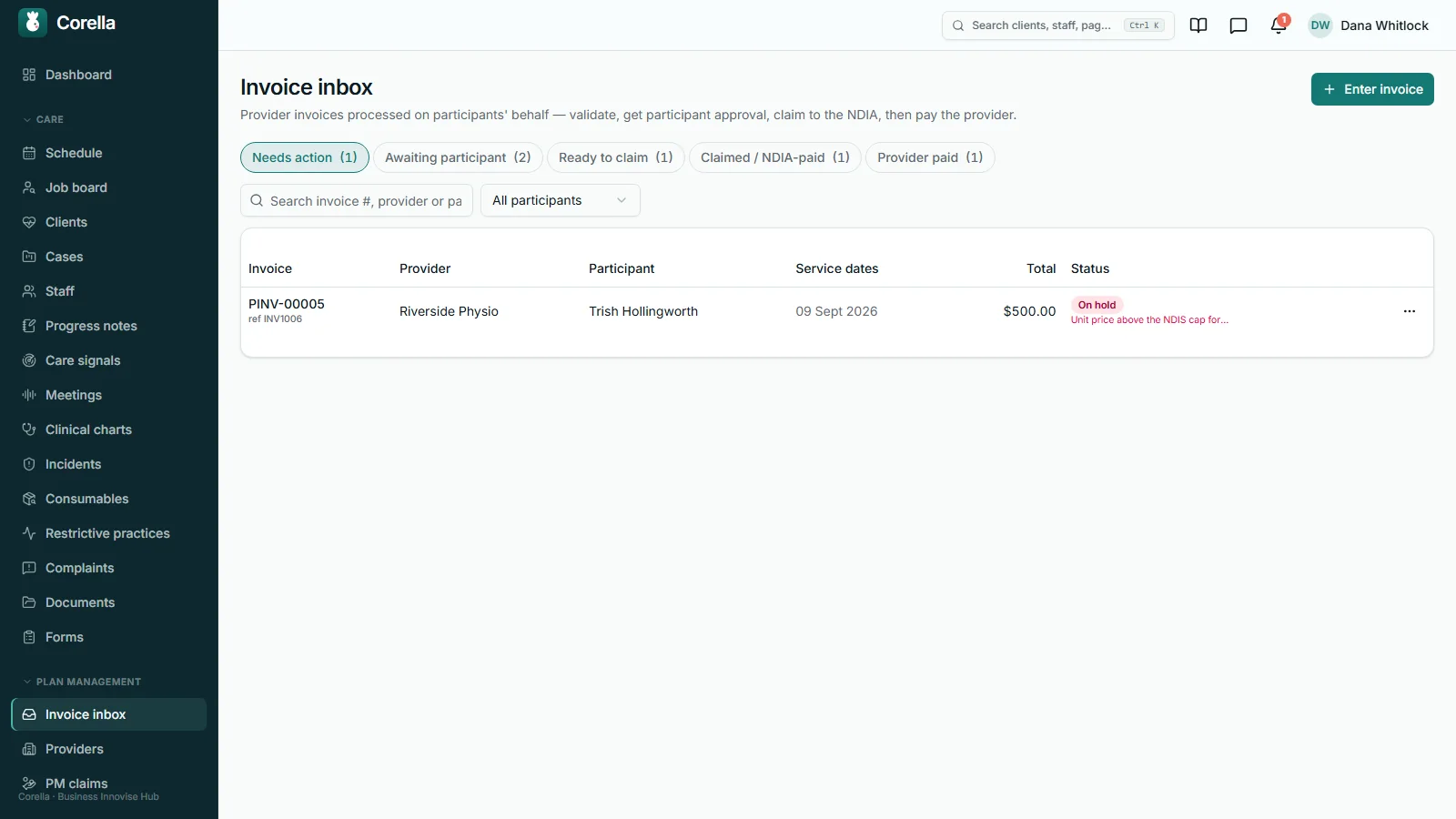The width and height of the screenshot is (1456, 819).
Task: Open Forms in sidebar
Action: tap(109, 637)
